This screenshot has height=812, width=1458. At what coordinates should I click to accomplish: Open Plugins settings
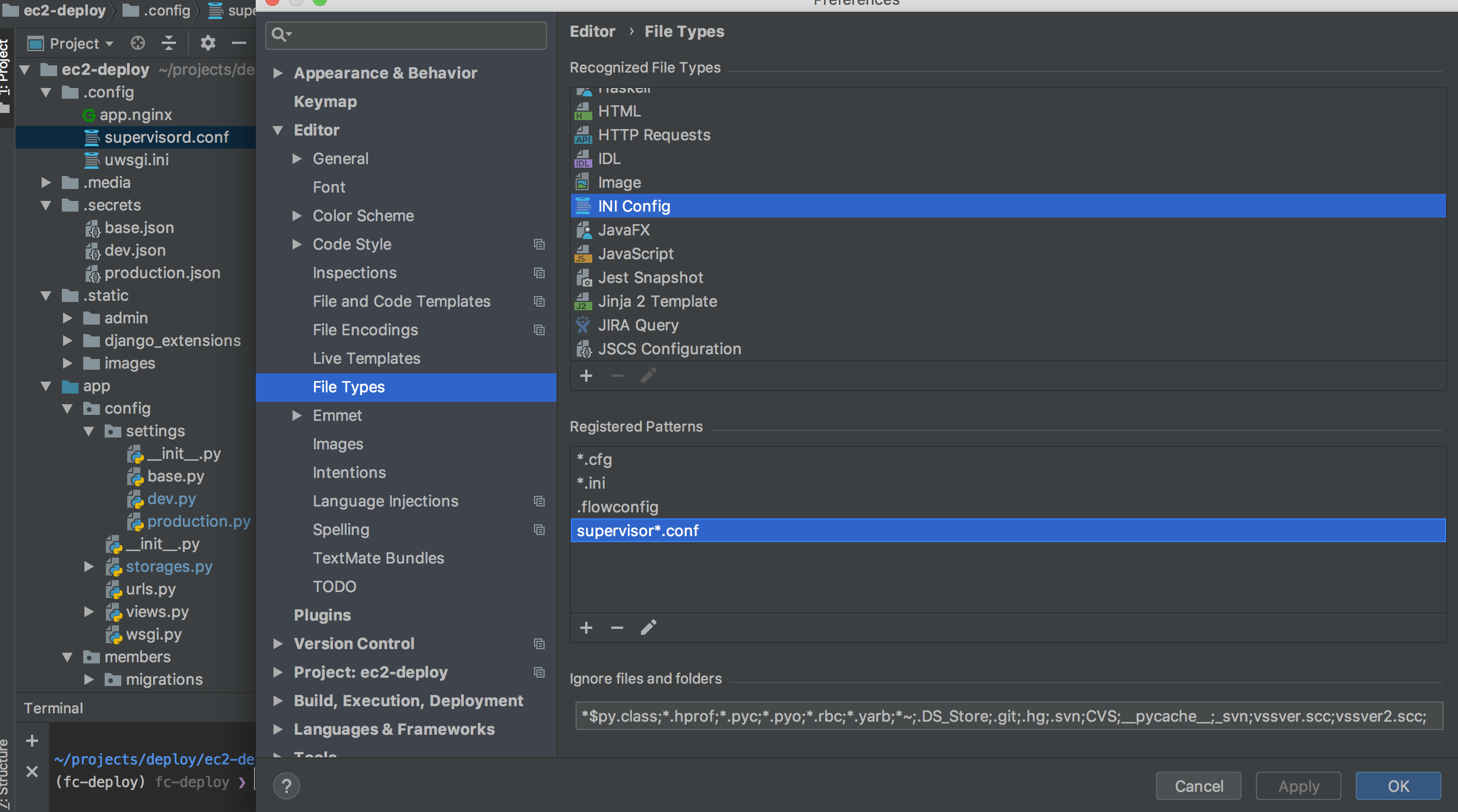coord(322,615)
